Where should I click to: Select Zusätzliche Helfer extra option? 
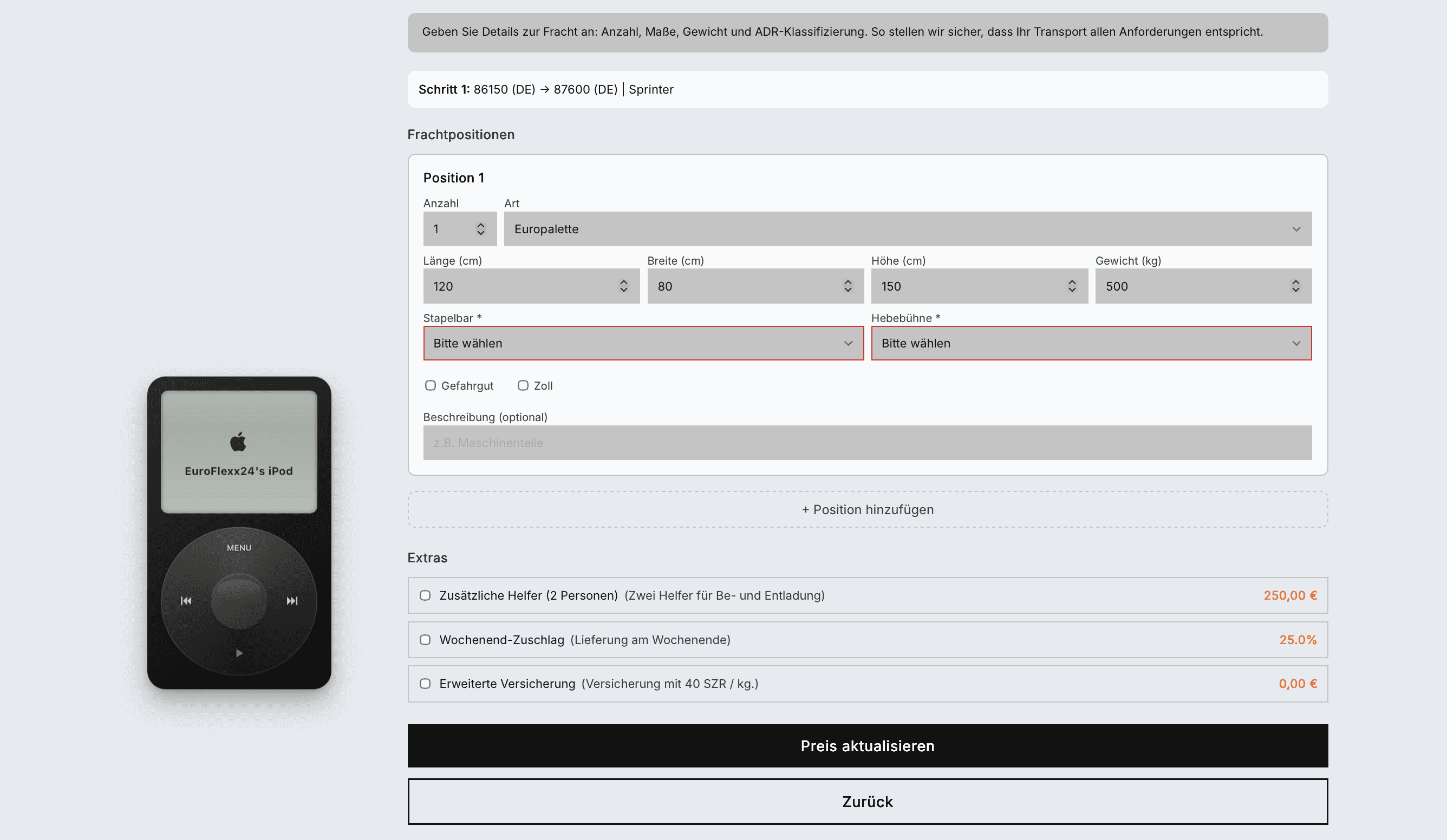click(425, 595)
